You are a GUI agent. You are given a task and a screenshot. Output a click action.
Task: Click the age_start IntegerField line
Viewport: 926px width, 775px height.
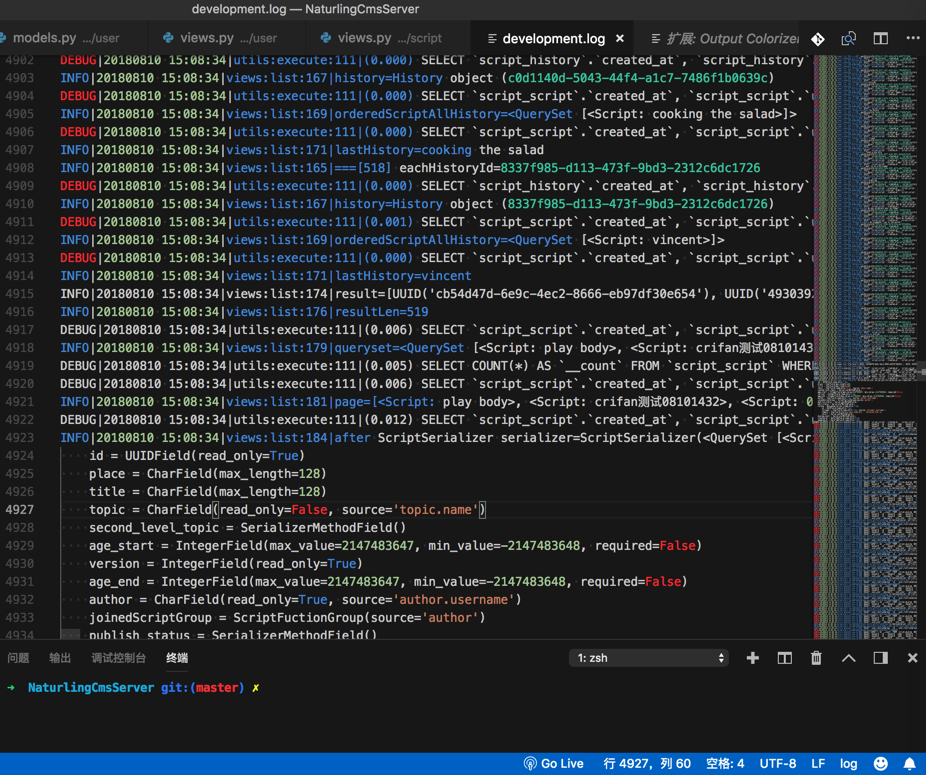(395, 545)
